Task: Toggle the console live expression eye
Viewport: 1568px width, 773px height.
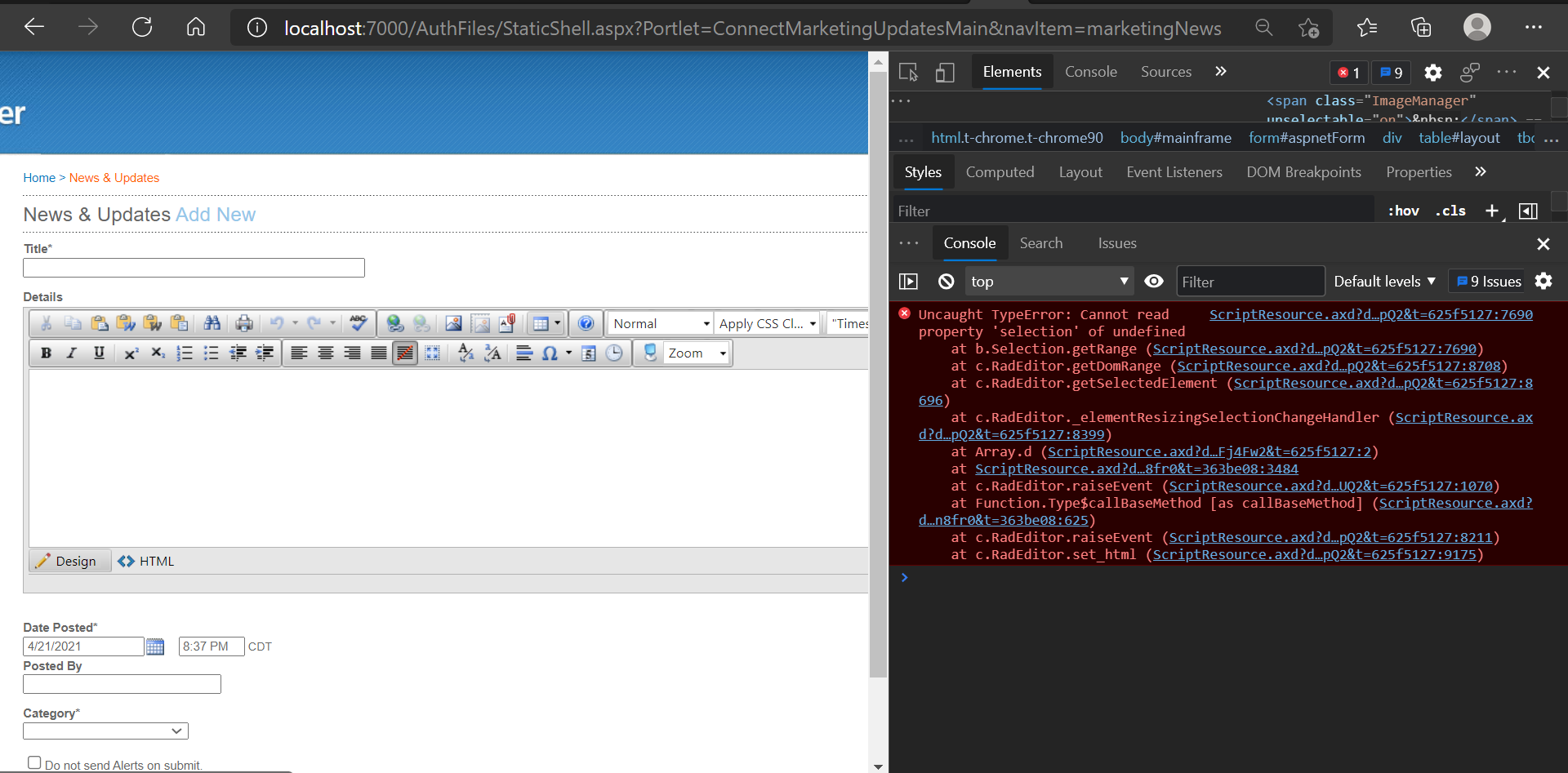Action: click(1153, 282)
